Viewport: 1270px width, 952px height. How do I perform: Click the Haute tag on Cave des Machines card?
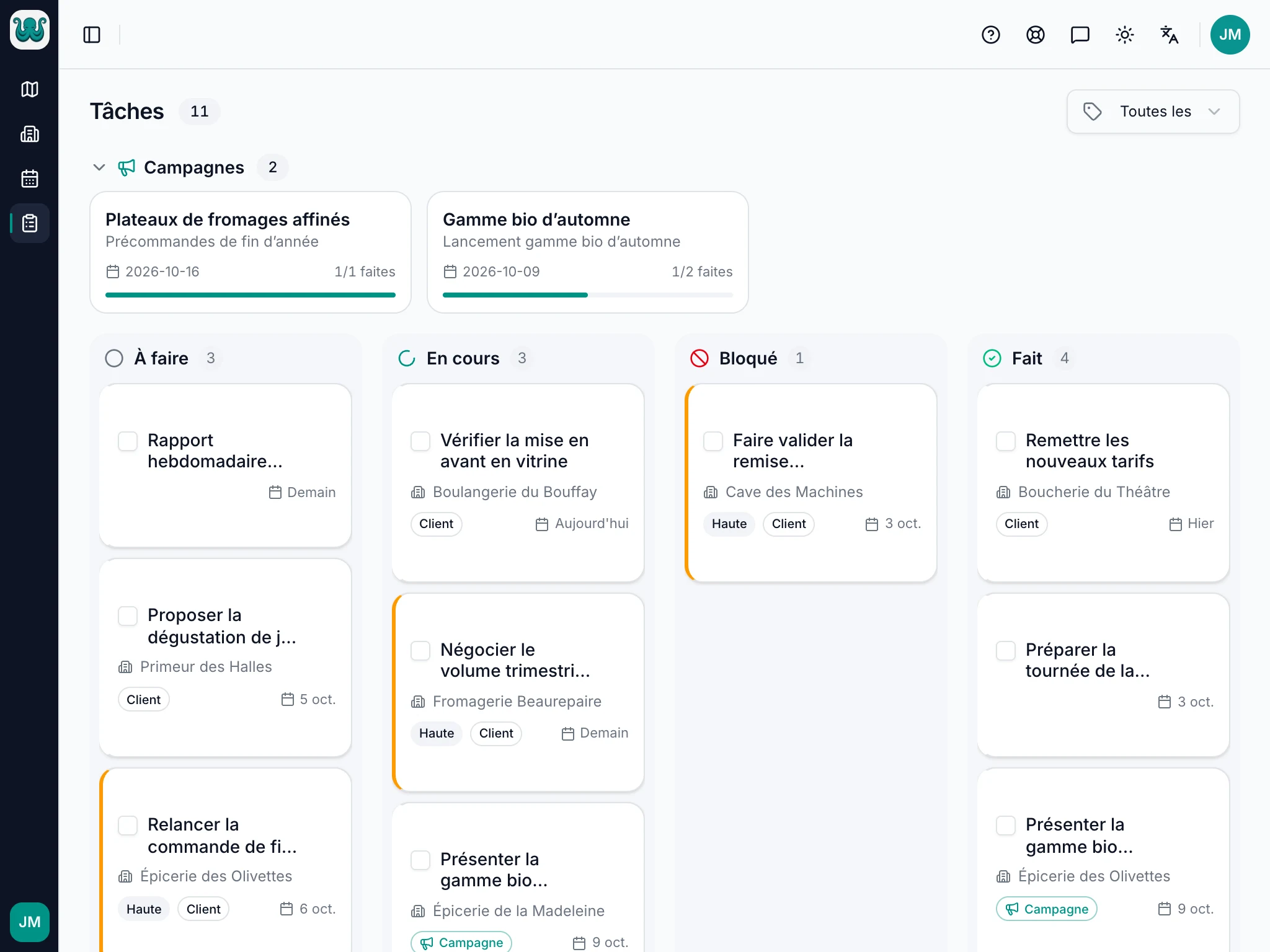(x=729, y=524)
